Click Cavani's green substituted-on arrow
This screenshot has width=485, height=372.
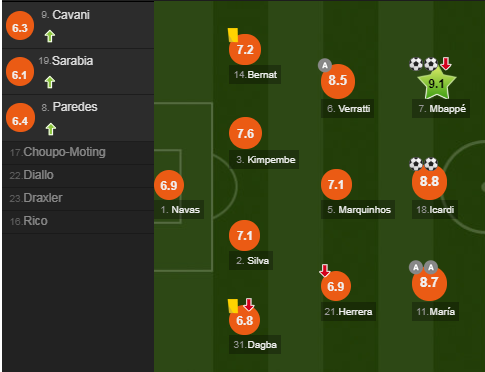[50, 36]
